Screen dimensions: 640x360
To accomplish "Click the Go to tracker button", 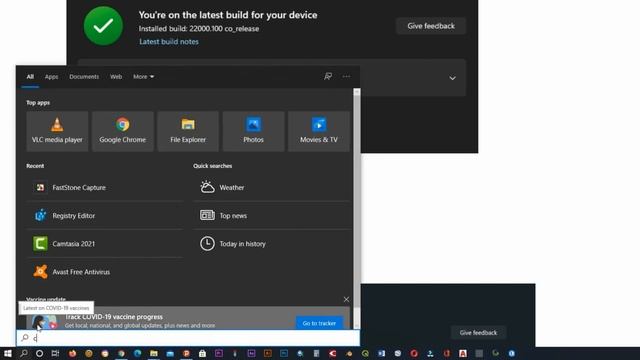I will [319, 323].
